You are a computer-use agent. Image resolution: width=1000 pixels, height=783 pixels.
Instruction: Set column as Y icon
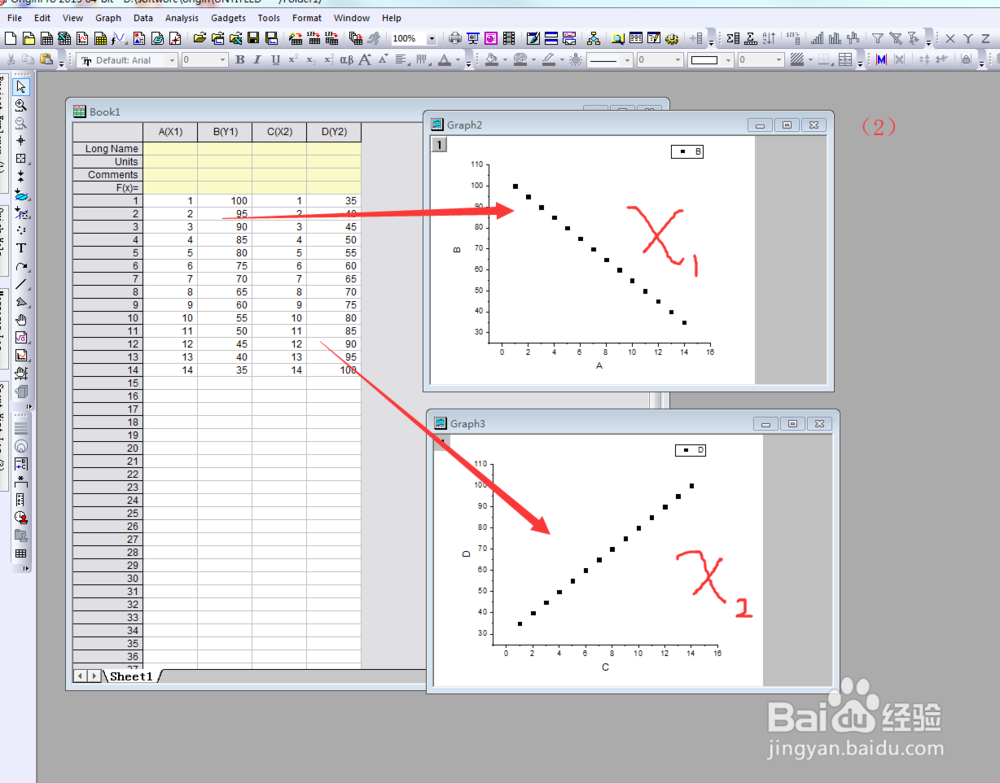[x=968, y=39]
